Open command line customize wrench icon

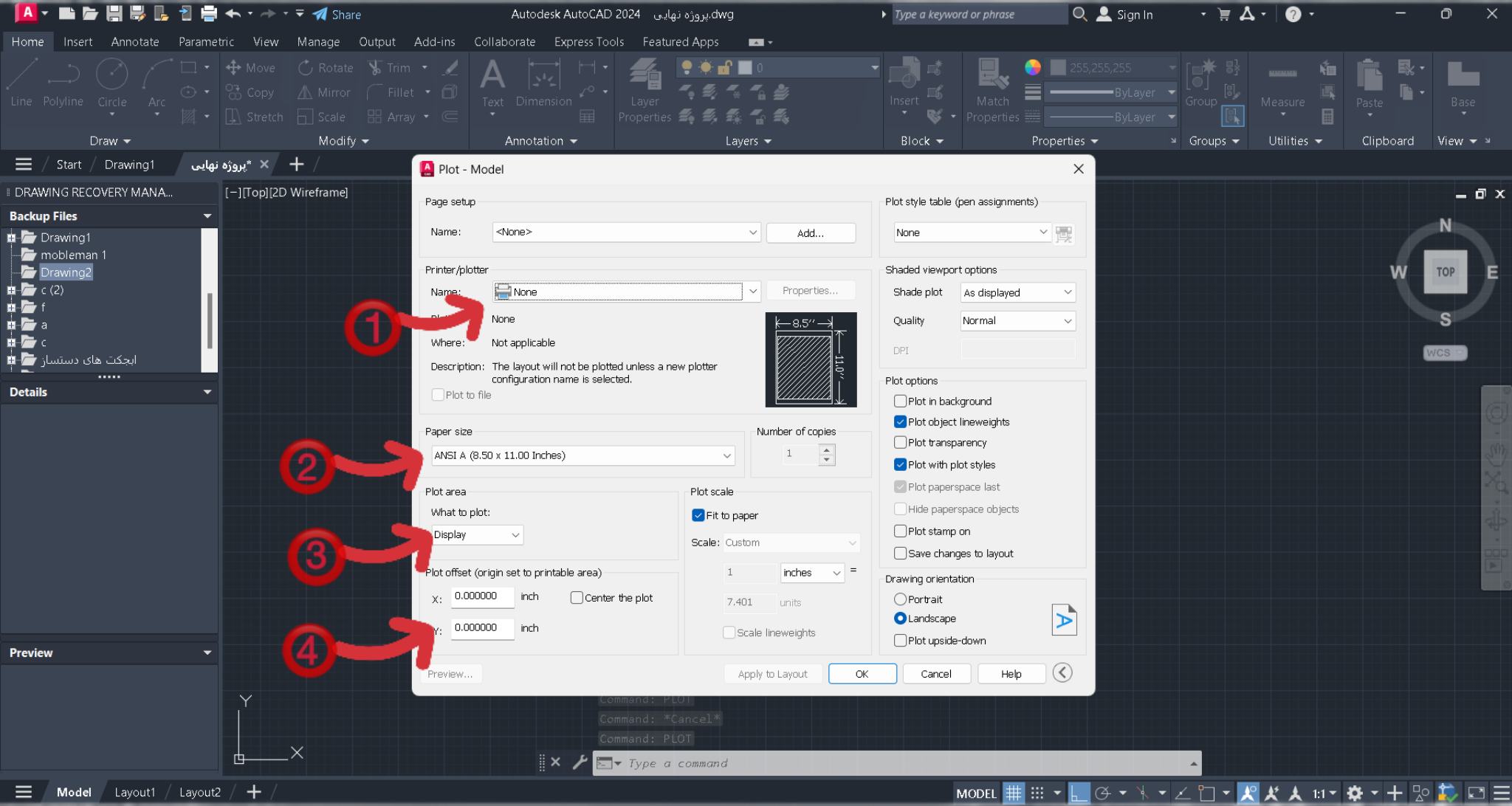pyautogui.click(x=580, y=762)
